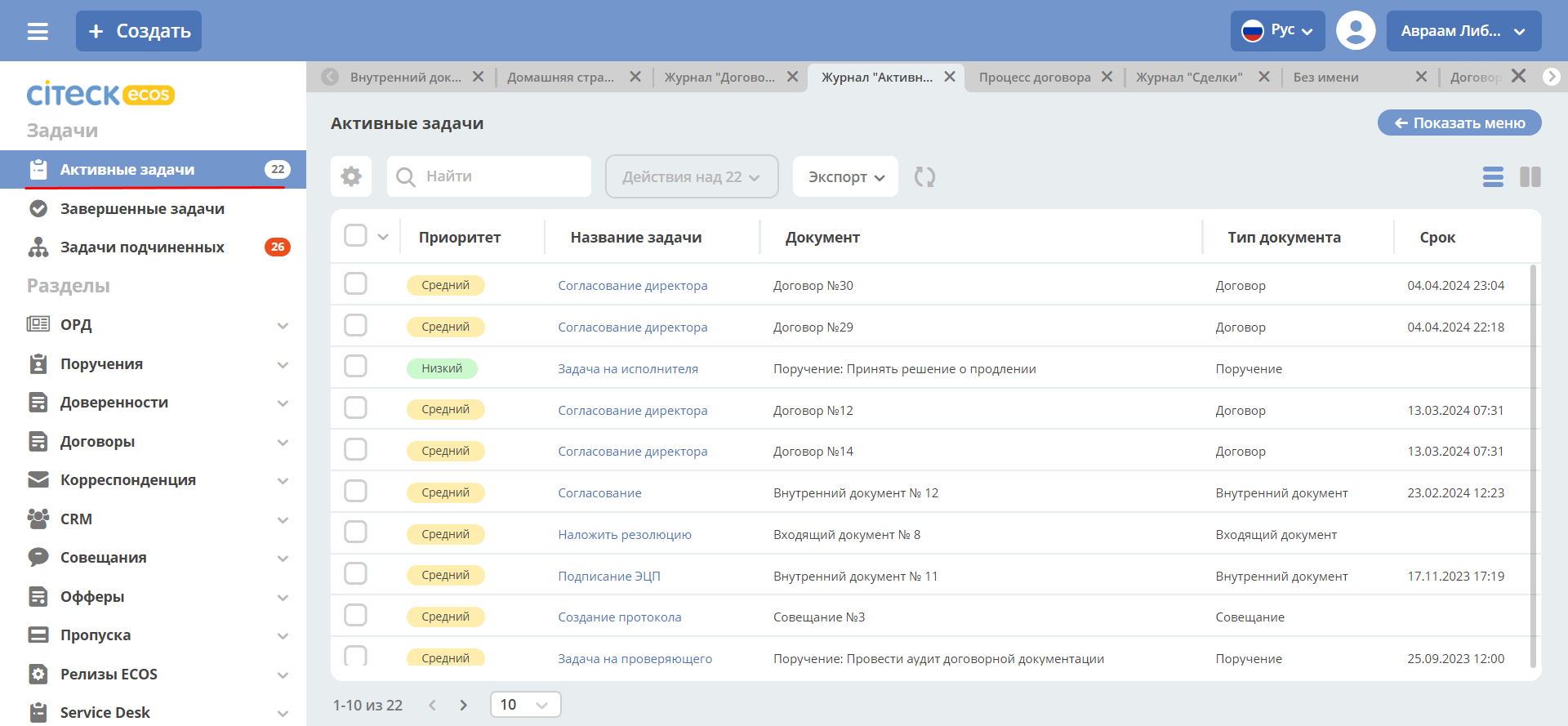The image size is (1568, 726).
Task: Close the Домашняя страница tab
Action: [635, 77]
